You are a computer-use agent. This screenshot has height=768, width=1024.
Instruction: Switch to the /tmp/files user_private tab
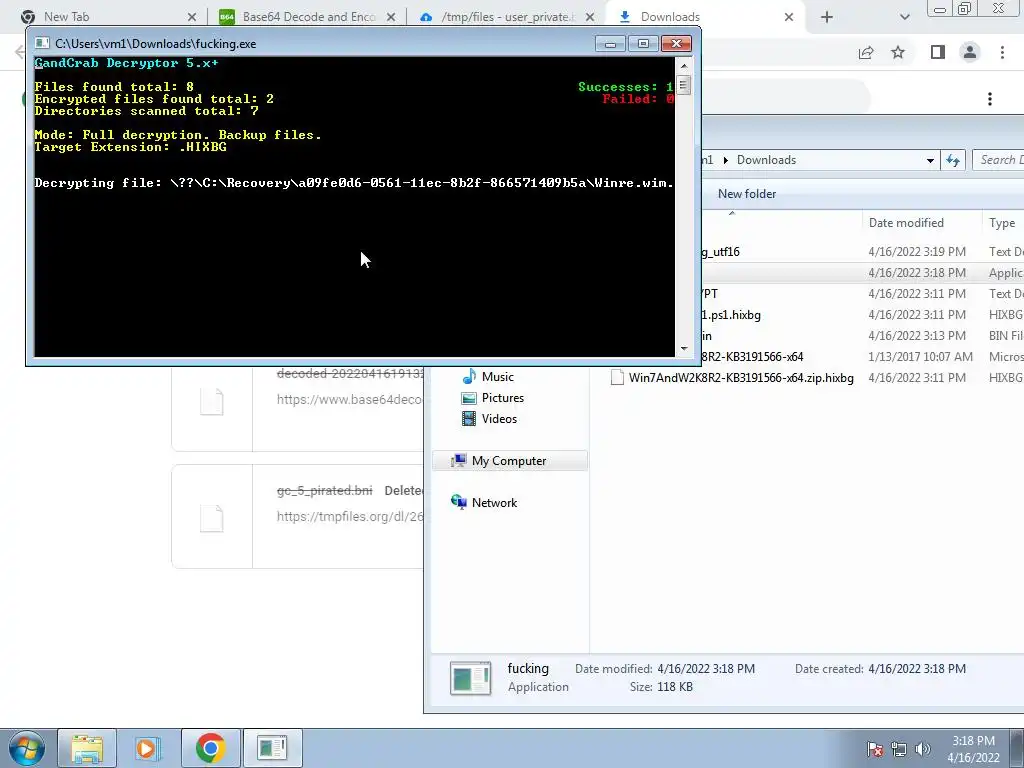[506, 17]
